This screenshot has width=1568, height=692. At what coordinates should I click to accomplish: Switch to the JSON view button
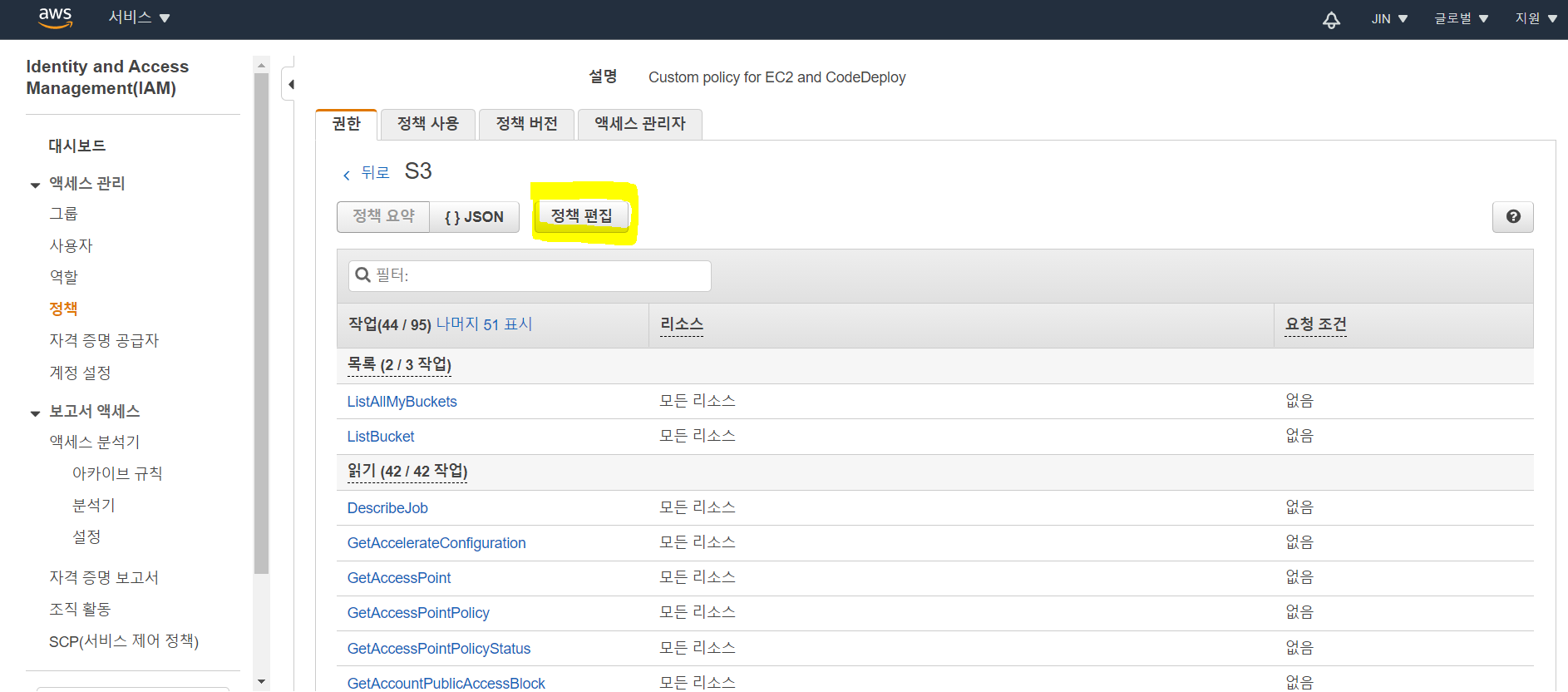point(474,217)
